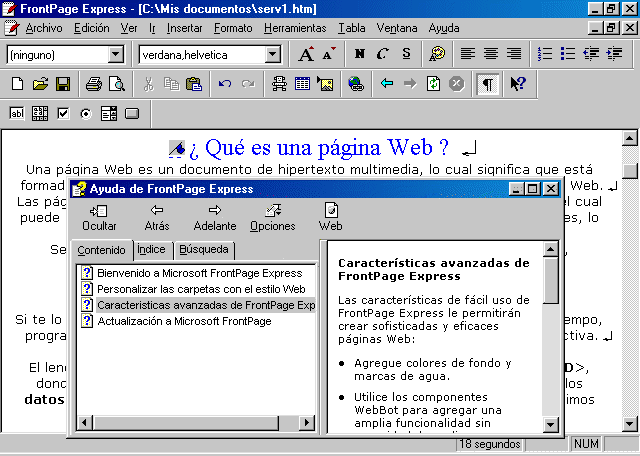640x456 pixels.
Task: Apply bulleted list formatting
Action: click(x=568, y=54)
